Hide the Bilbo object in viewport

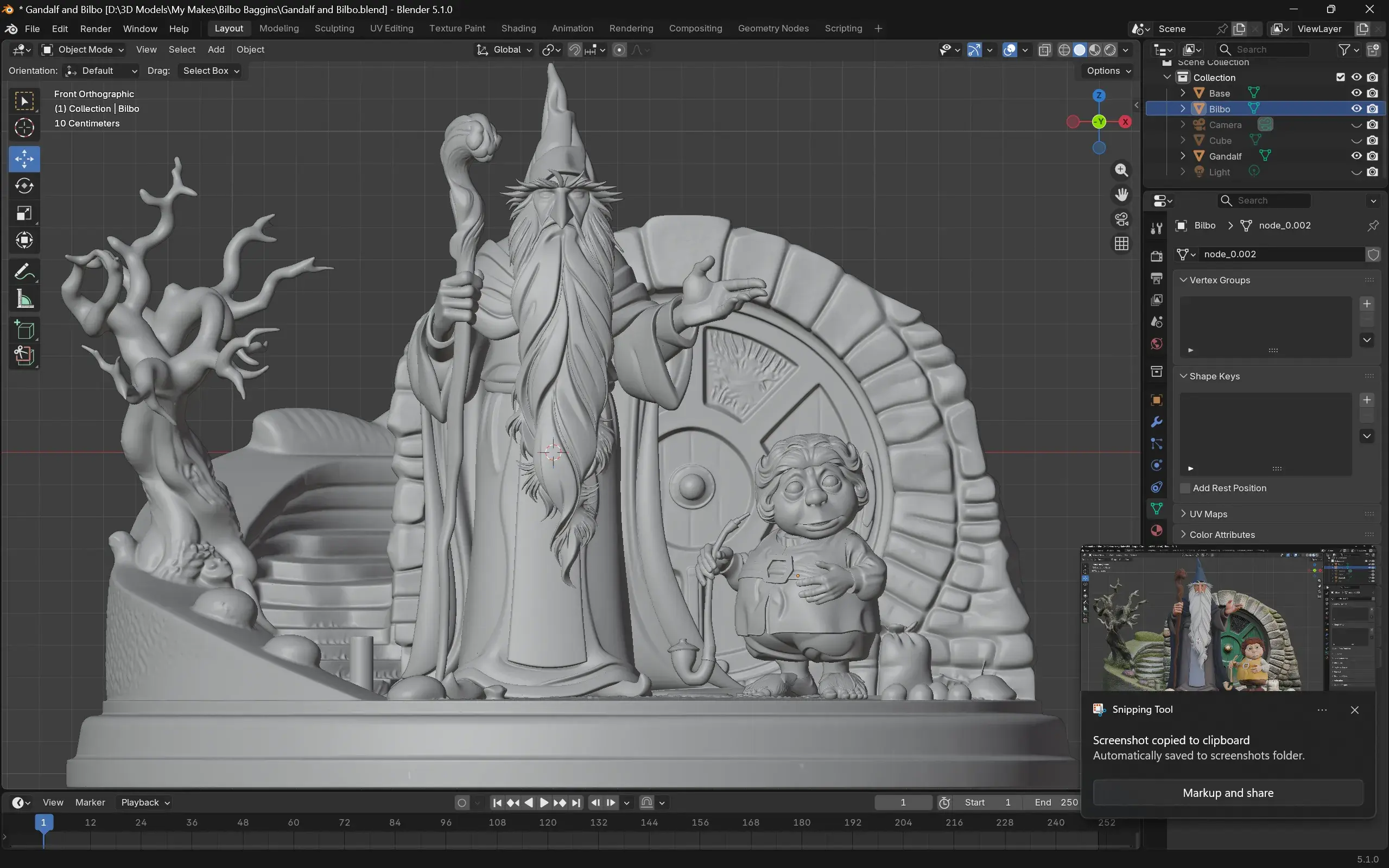point(1356,109)
